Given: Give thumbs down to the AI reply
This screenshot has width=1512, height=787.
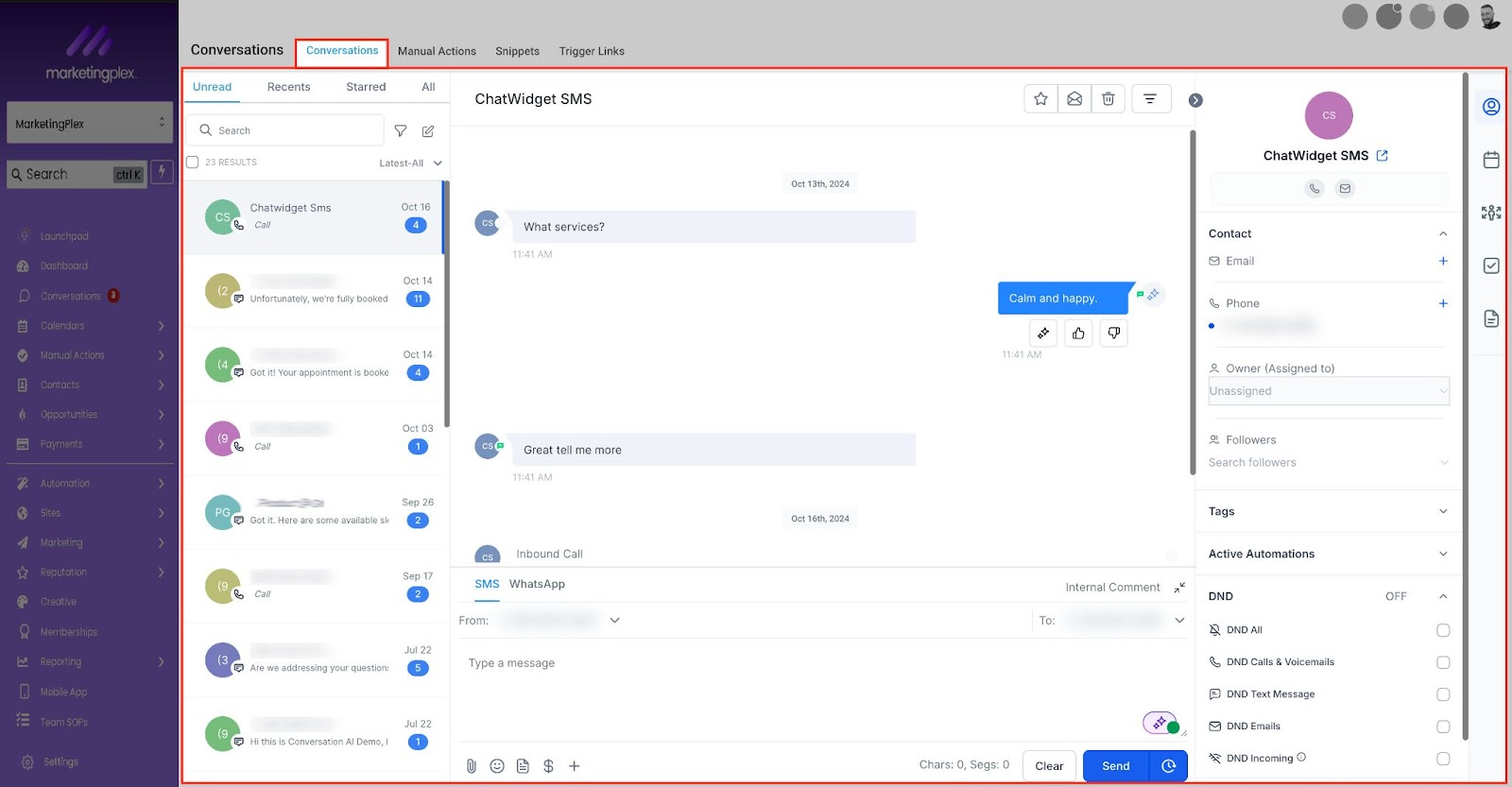Looking at the screenshot, I should (x=1114, y=333).
